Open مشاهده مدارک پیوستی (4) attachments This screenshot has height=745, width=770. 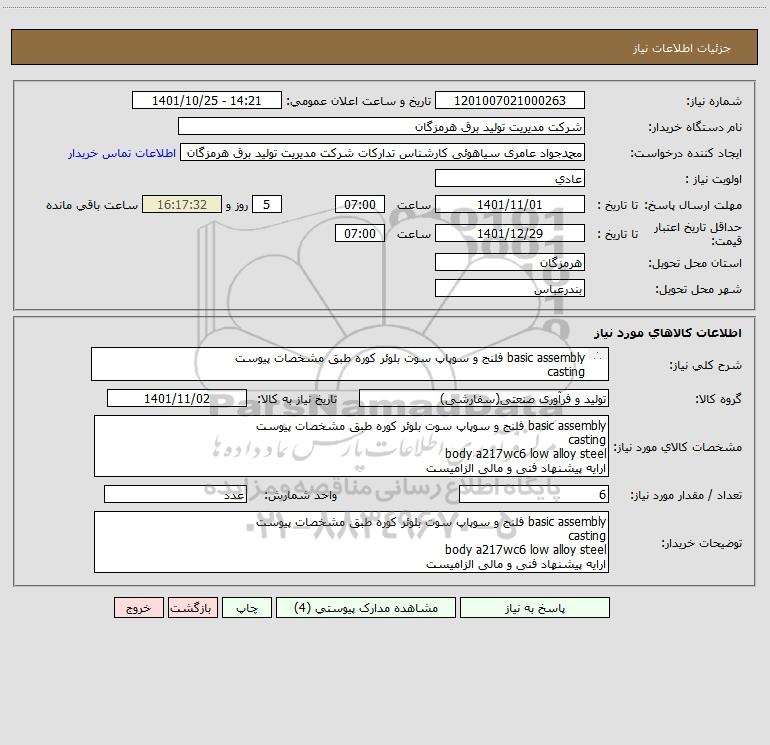pyautogui.click(x=366, y=608)
